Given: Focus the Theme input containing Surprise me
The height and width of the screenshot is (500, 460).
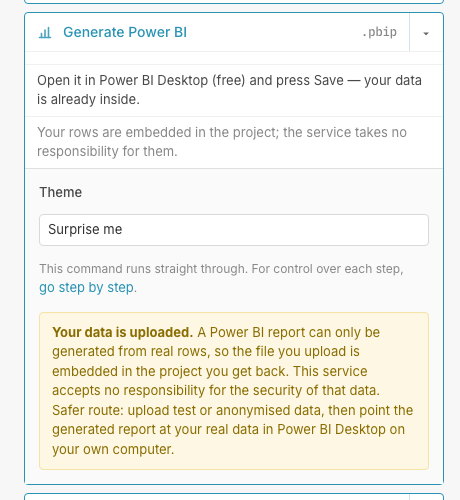Looking at the screenshot, I should click(234, 230).
